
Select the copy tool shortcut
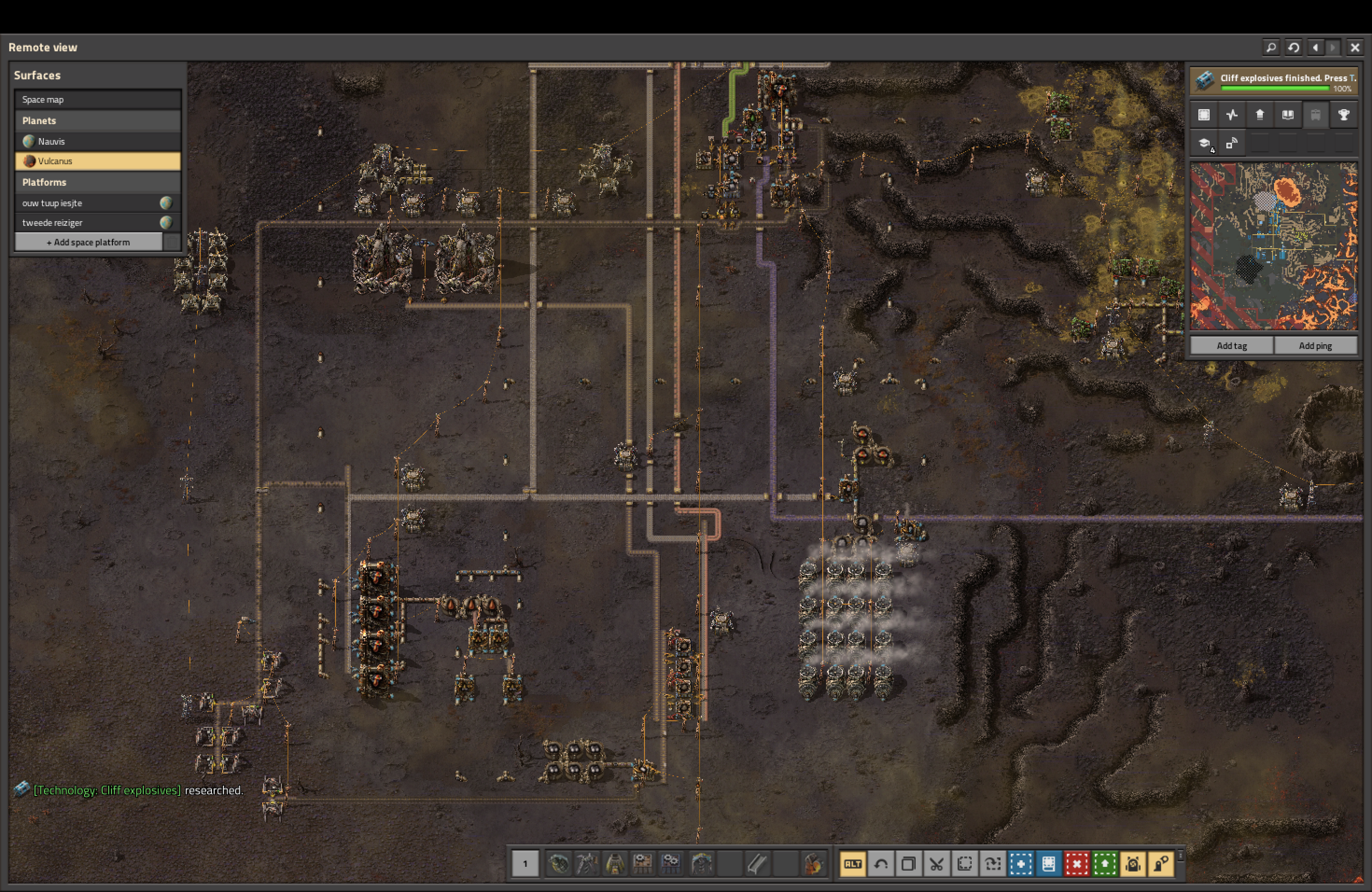point(909,864)
